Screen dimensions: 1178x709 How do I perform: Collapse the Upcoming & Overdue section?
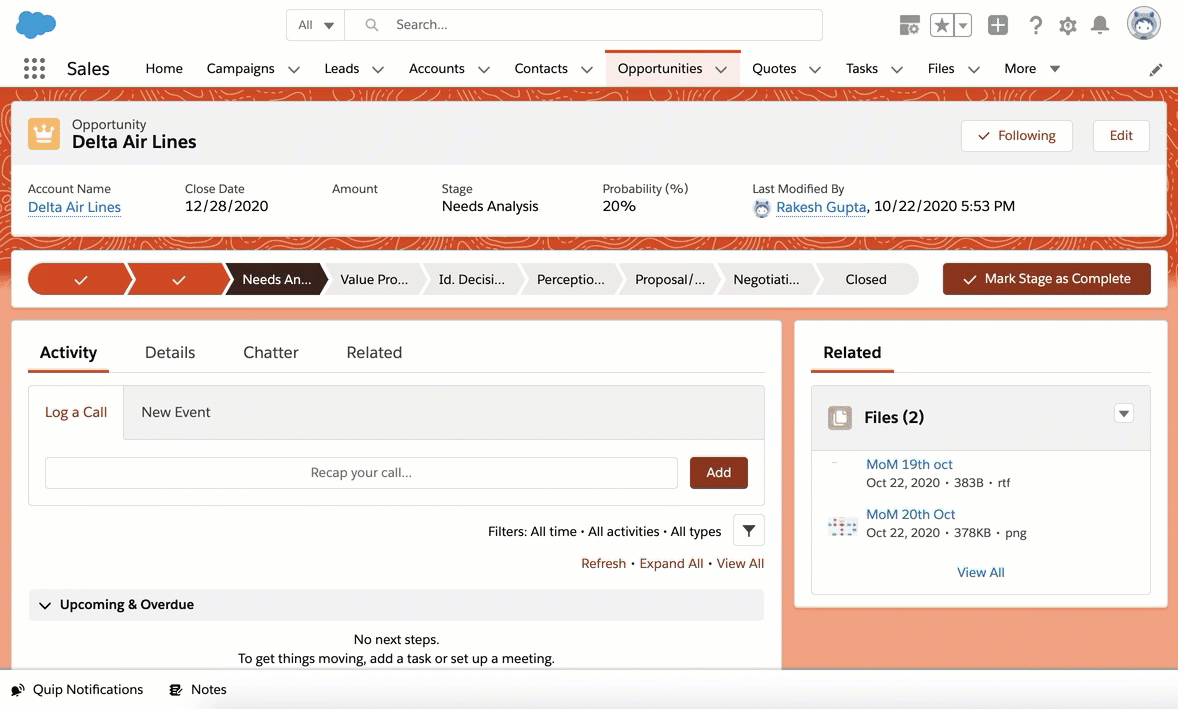[x=45, y=605]
